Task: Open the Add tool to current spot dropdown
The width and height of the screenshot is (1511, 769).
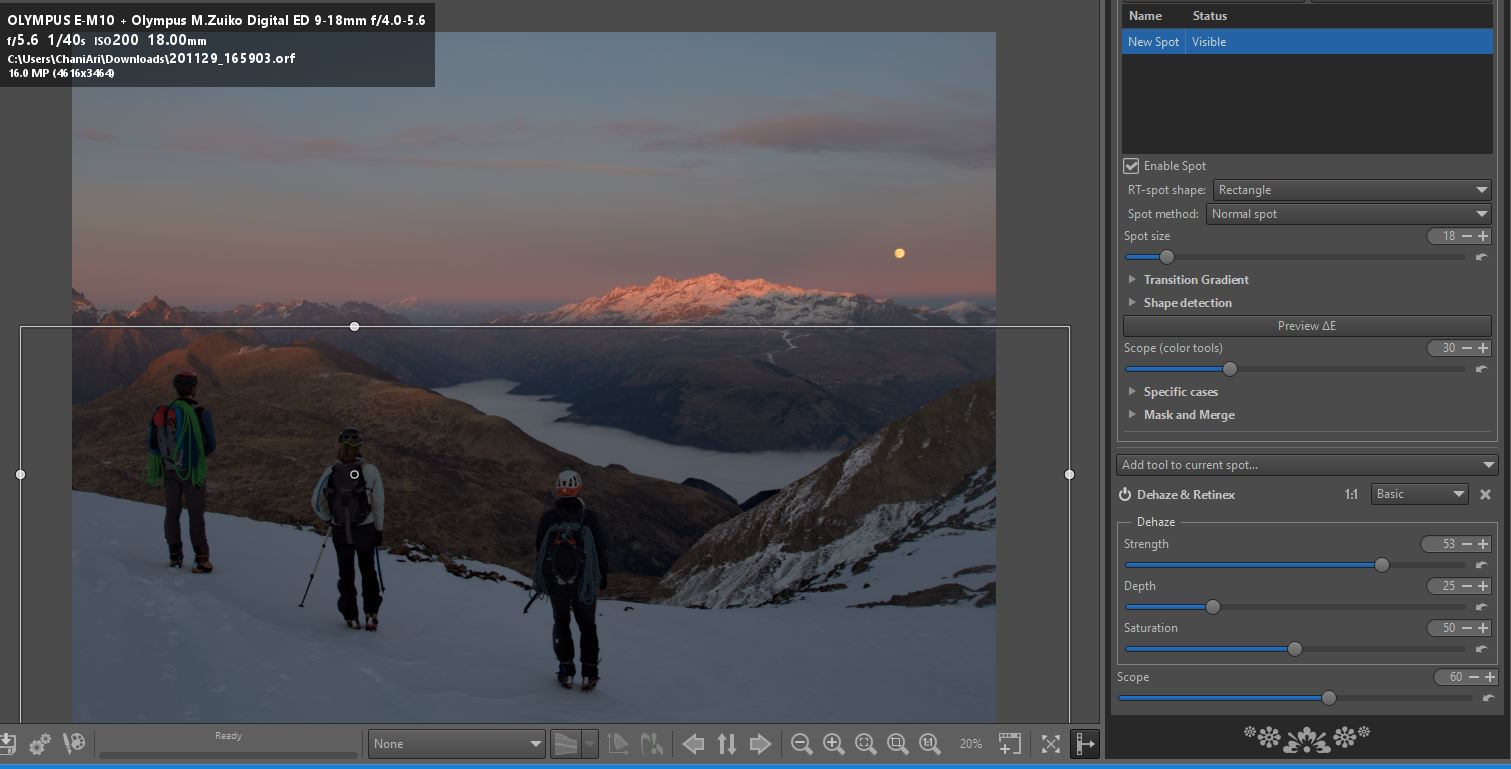Action: point(1307,465)
